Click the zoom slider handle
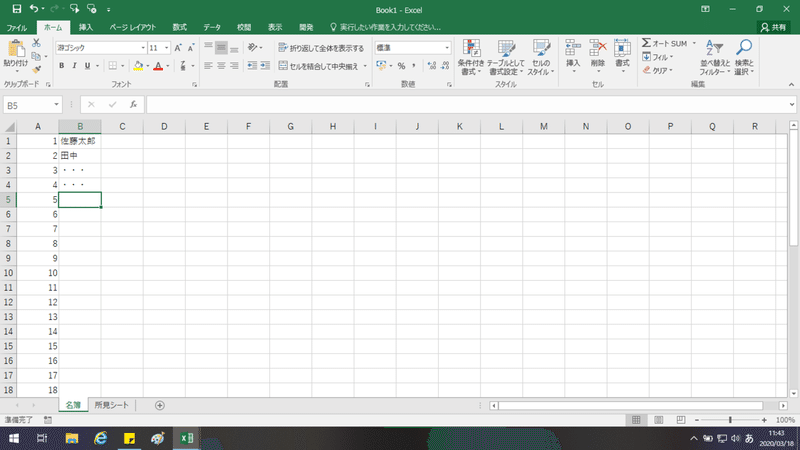This screenshot has width=800, height=450. point(730,420)
